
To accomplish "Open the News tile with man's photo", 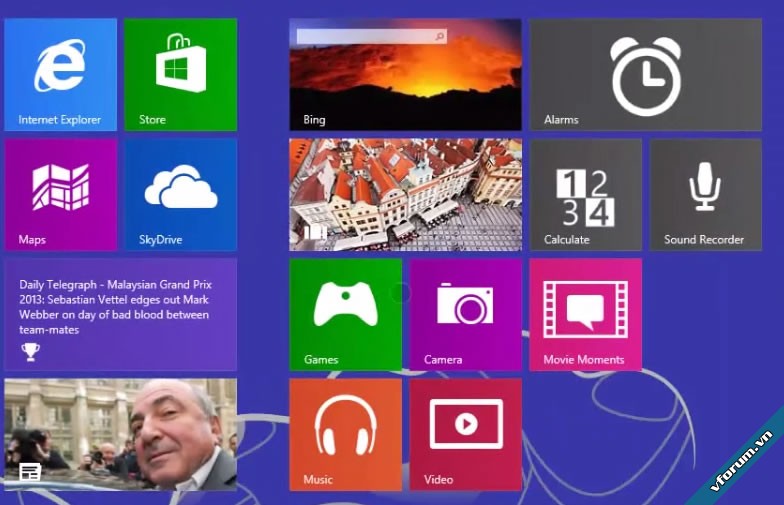I will pos(120,434).
